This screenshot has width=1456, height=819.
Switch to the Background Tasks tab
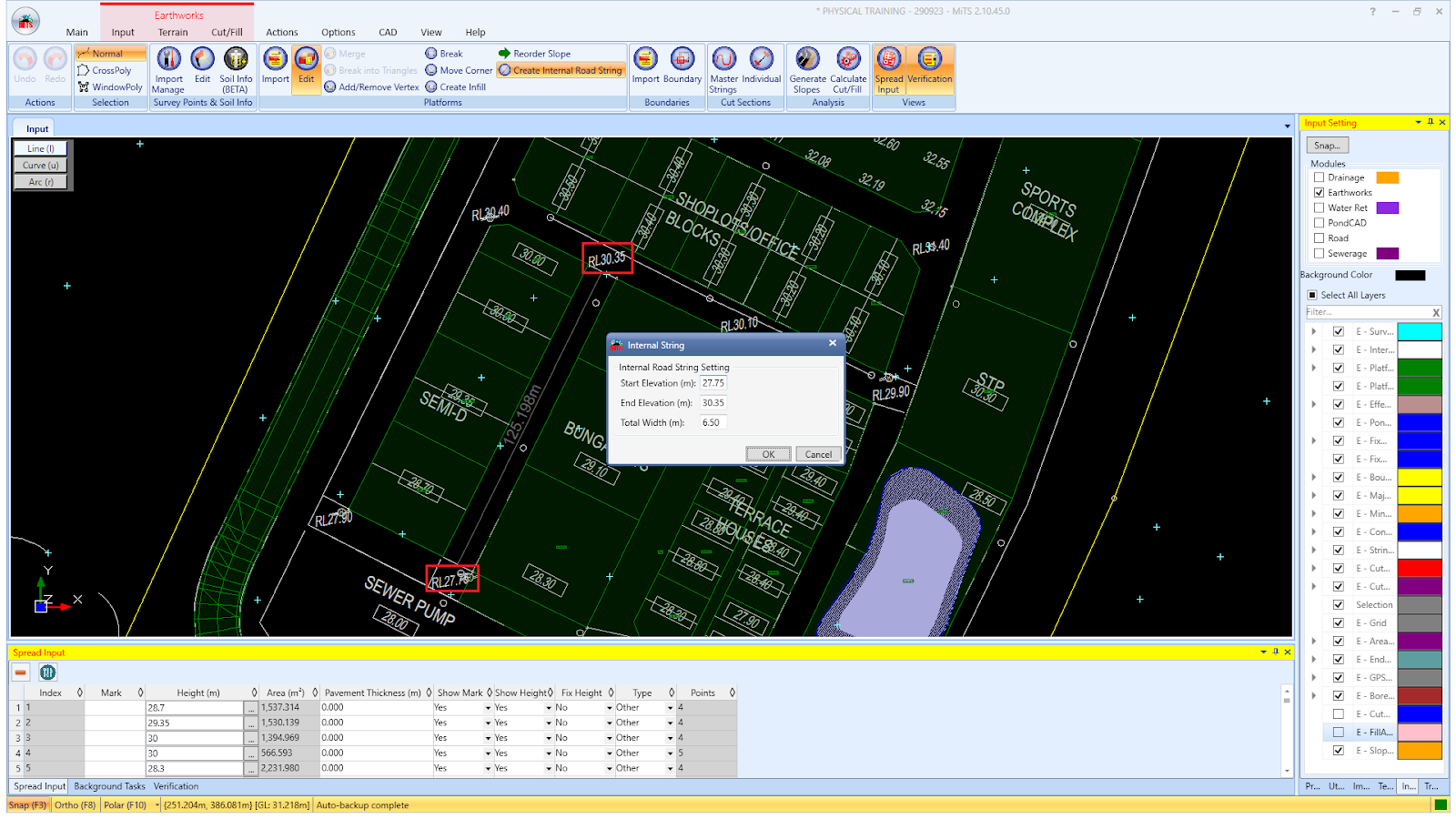[109, 786]
